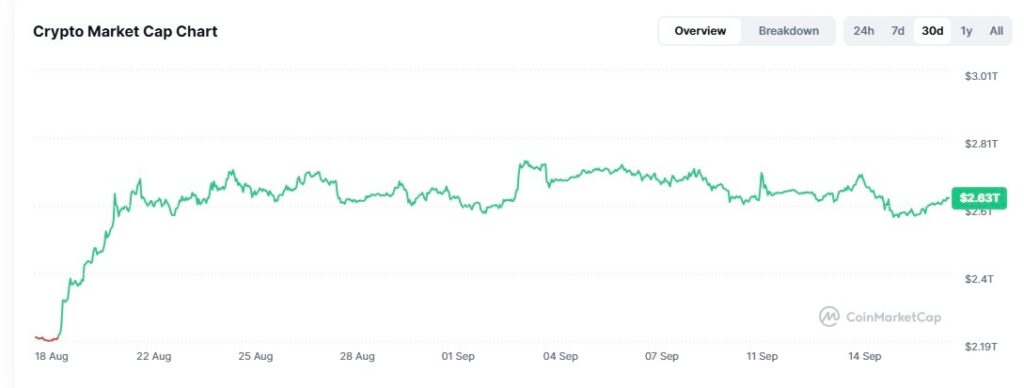Viewport: 1024px width, 388px height.
Task: Select the 24h time range
Action: (863, 31)
